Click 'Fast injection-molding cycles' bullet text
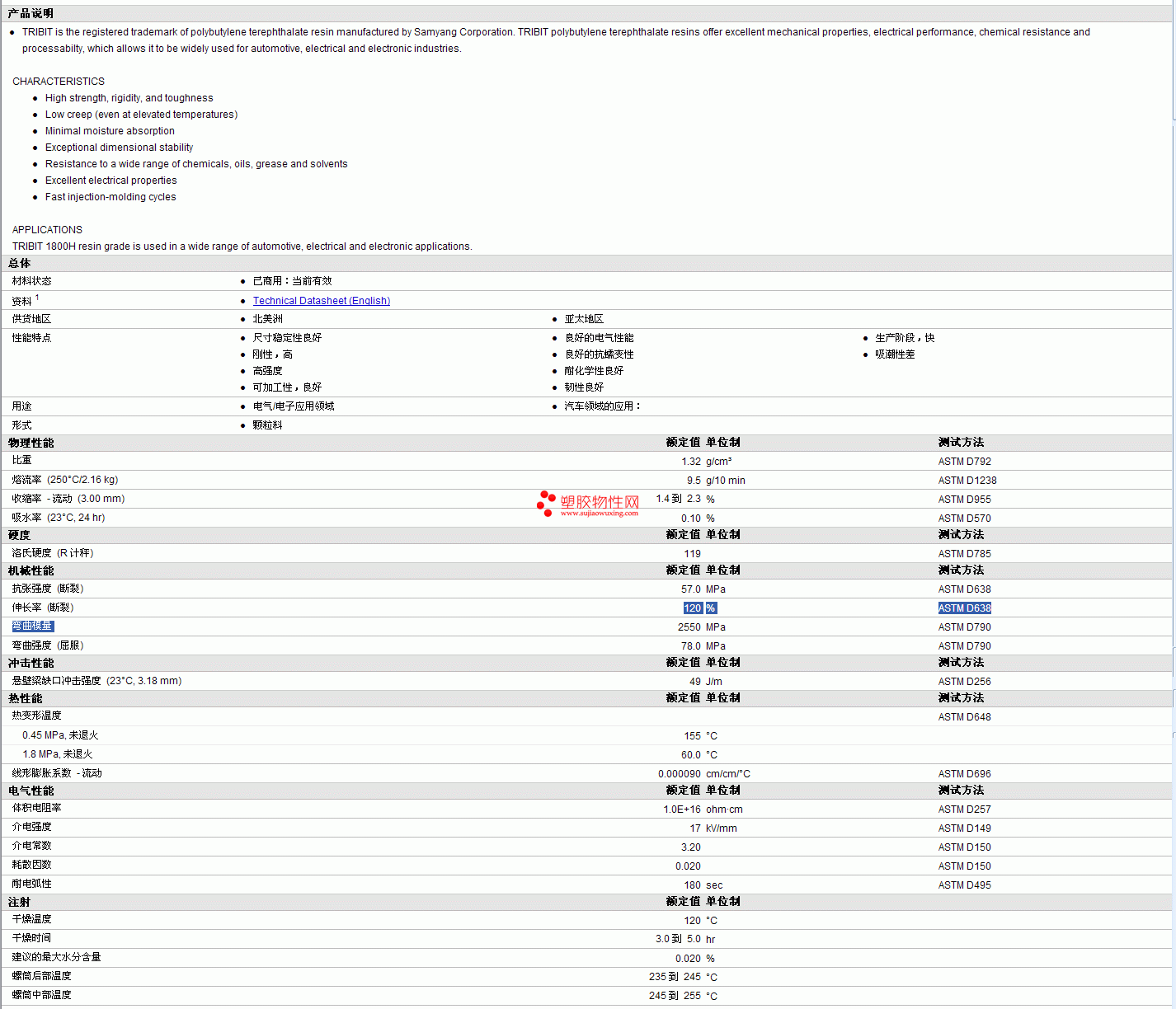This screenshot has height=1009, width=1176. 111,197
